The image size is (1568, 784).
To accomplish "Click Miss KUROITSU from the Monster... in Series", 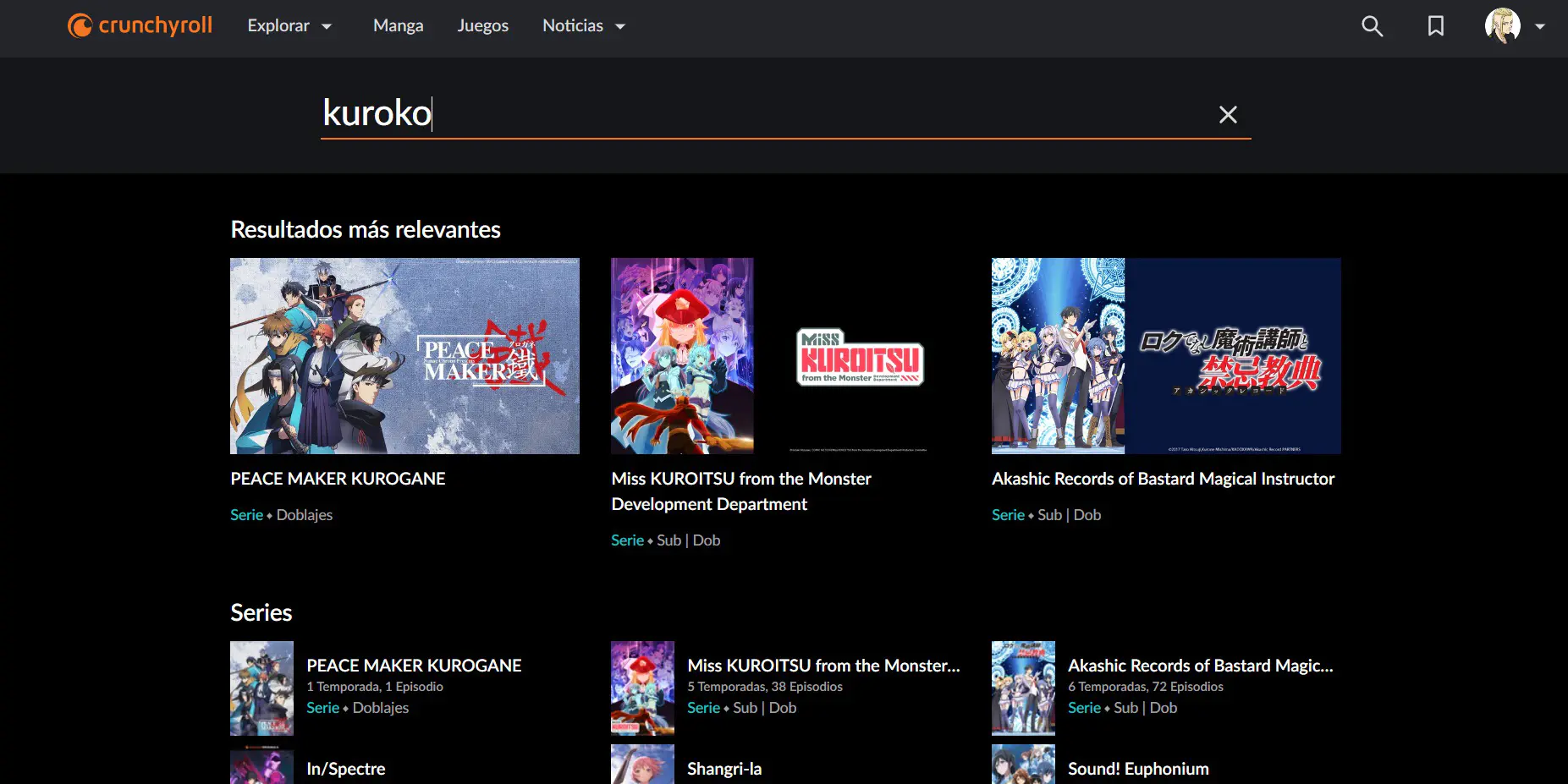I will (x=823, y=666).
